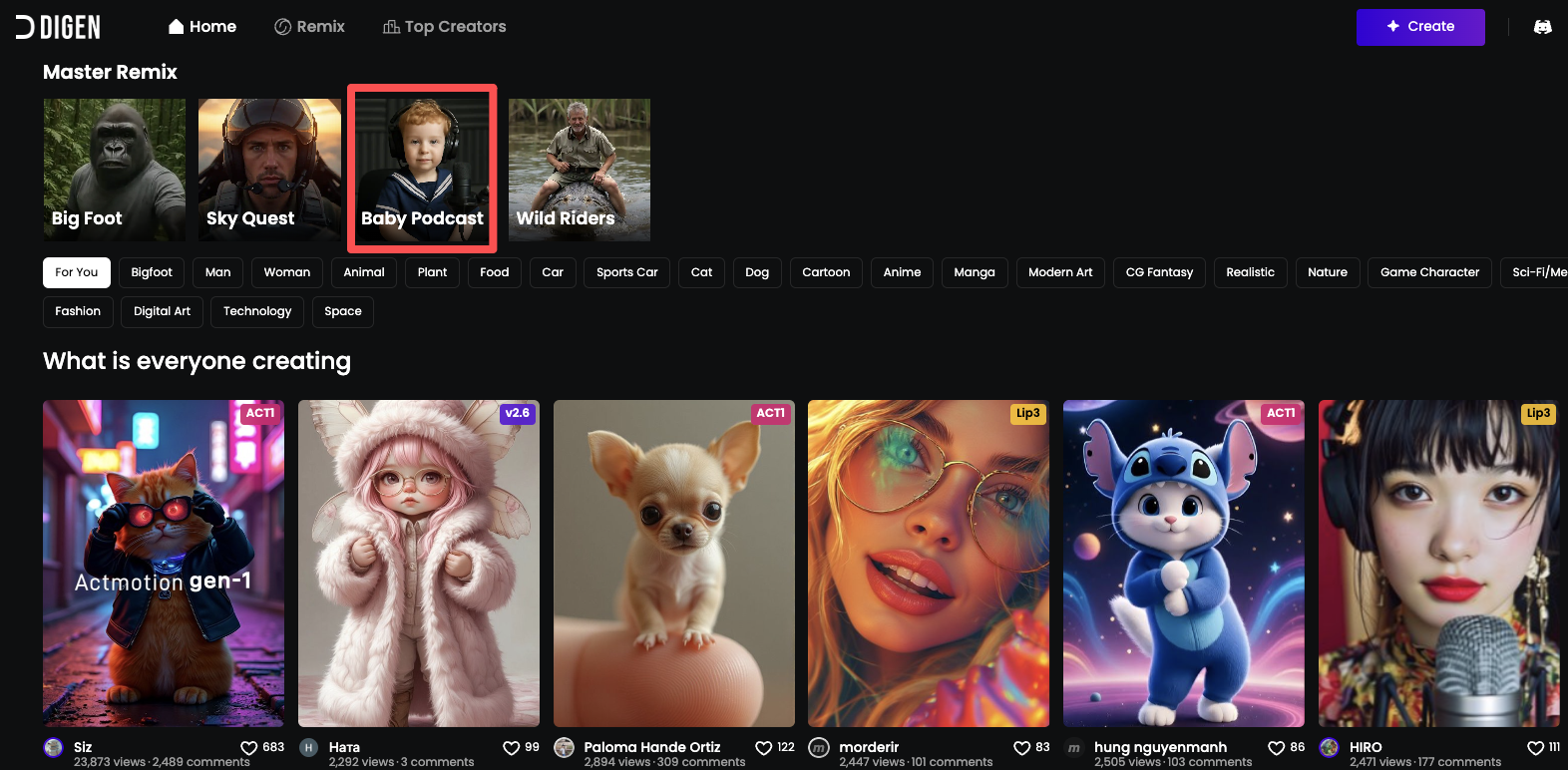Open the chihuahua on finger image
This screenshot has width=1568, height=770.
click(674, 564)
